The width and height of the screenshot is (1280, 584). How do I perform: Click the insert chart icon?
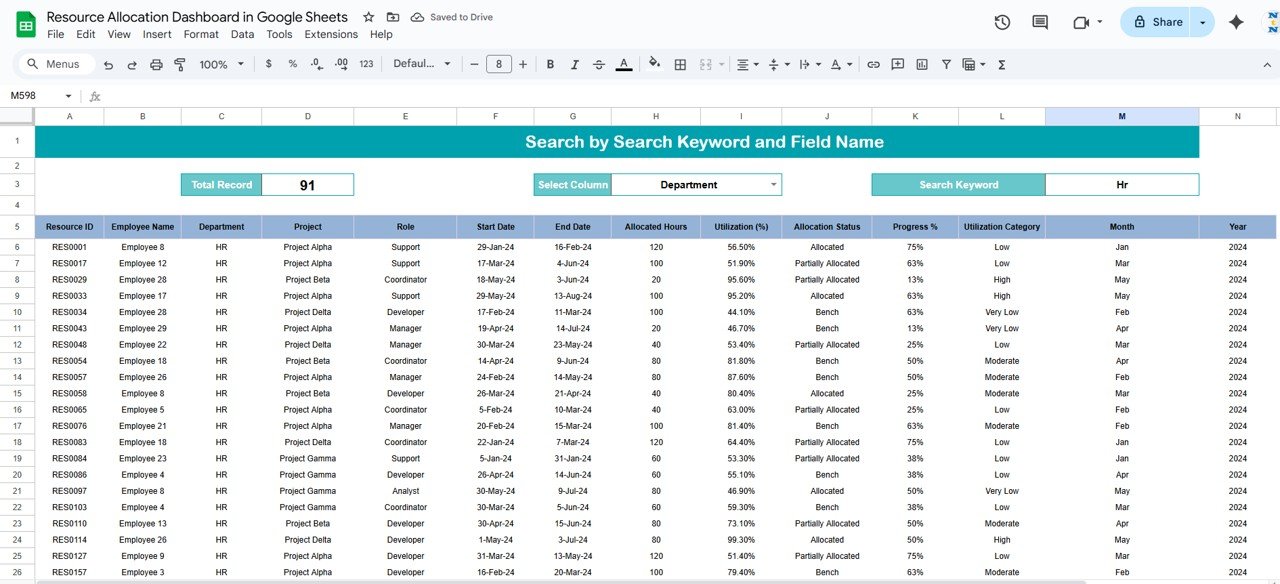[921, 64]
